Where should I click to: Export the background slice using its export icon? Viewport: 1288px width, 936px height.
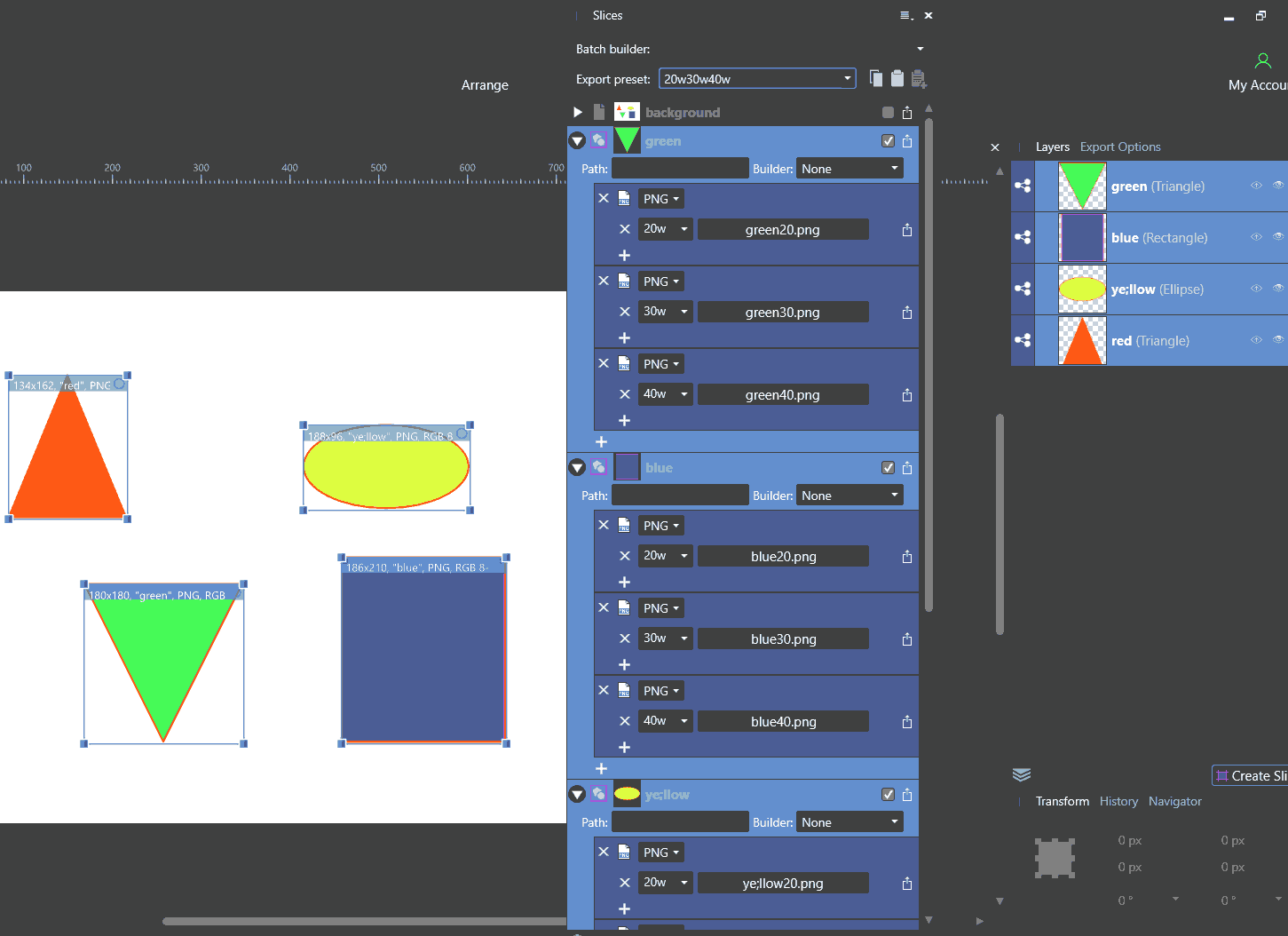[x=906, y=113]
